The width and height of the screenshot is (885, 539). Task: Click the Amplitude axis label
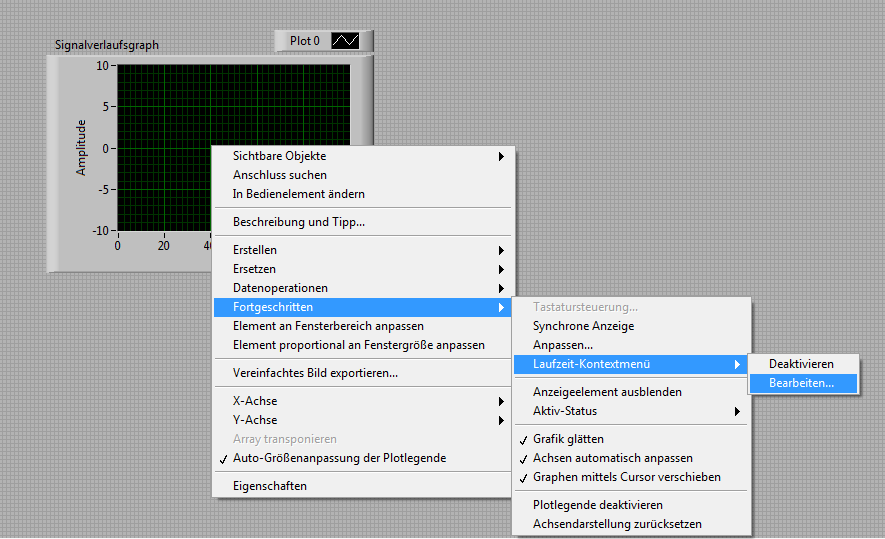click(81, 147)
